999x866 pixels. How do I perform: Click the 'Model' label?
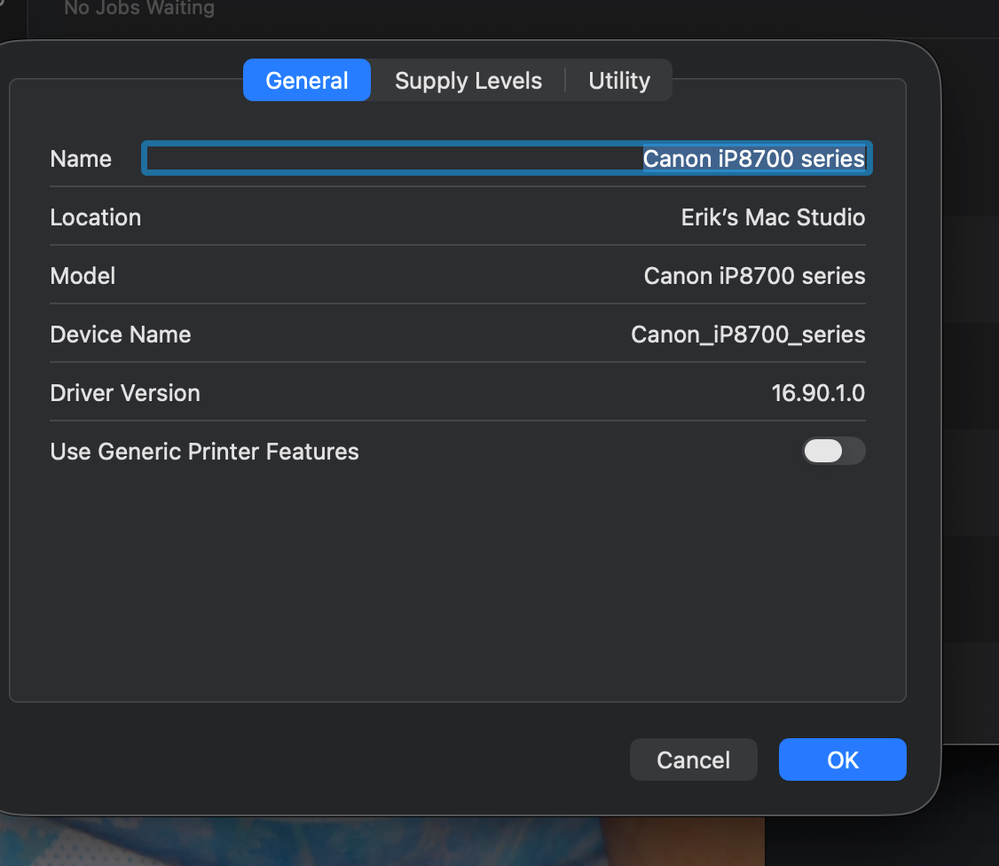[x=83, y=276]
